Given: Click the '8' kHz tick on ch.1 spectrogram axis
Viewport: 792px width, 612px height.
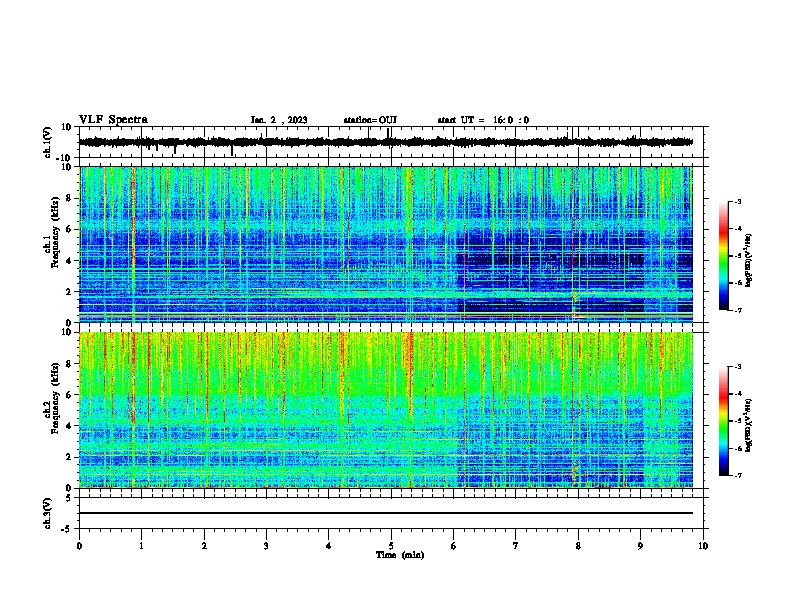Looking at the screenshot, I should 69,198.
